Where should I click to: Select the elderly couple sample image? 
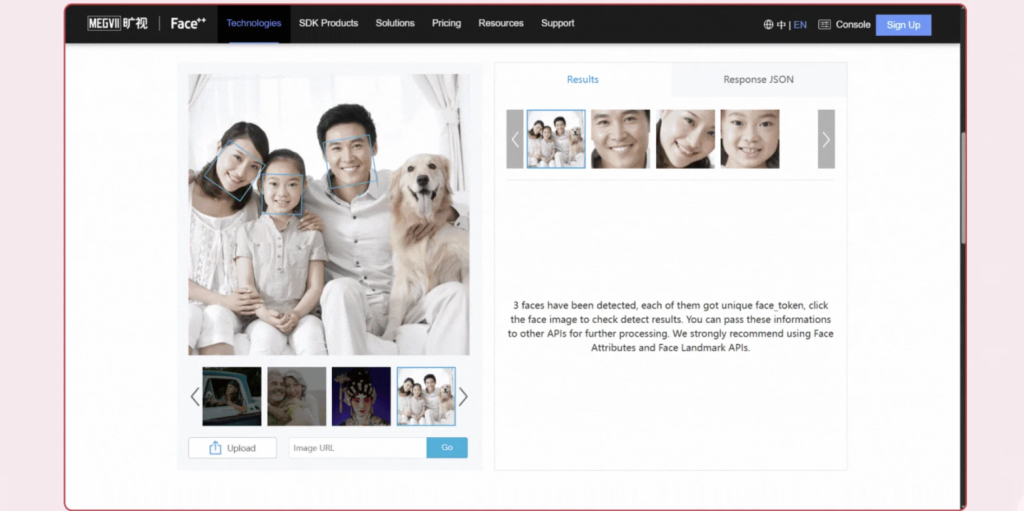(296, 397)
